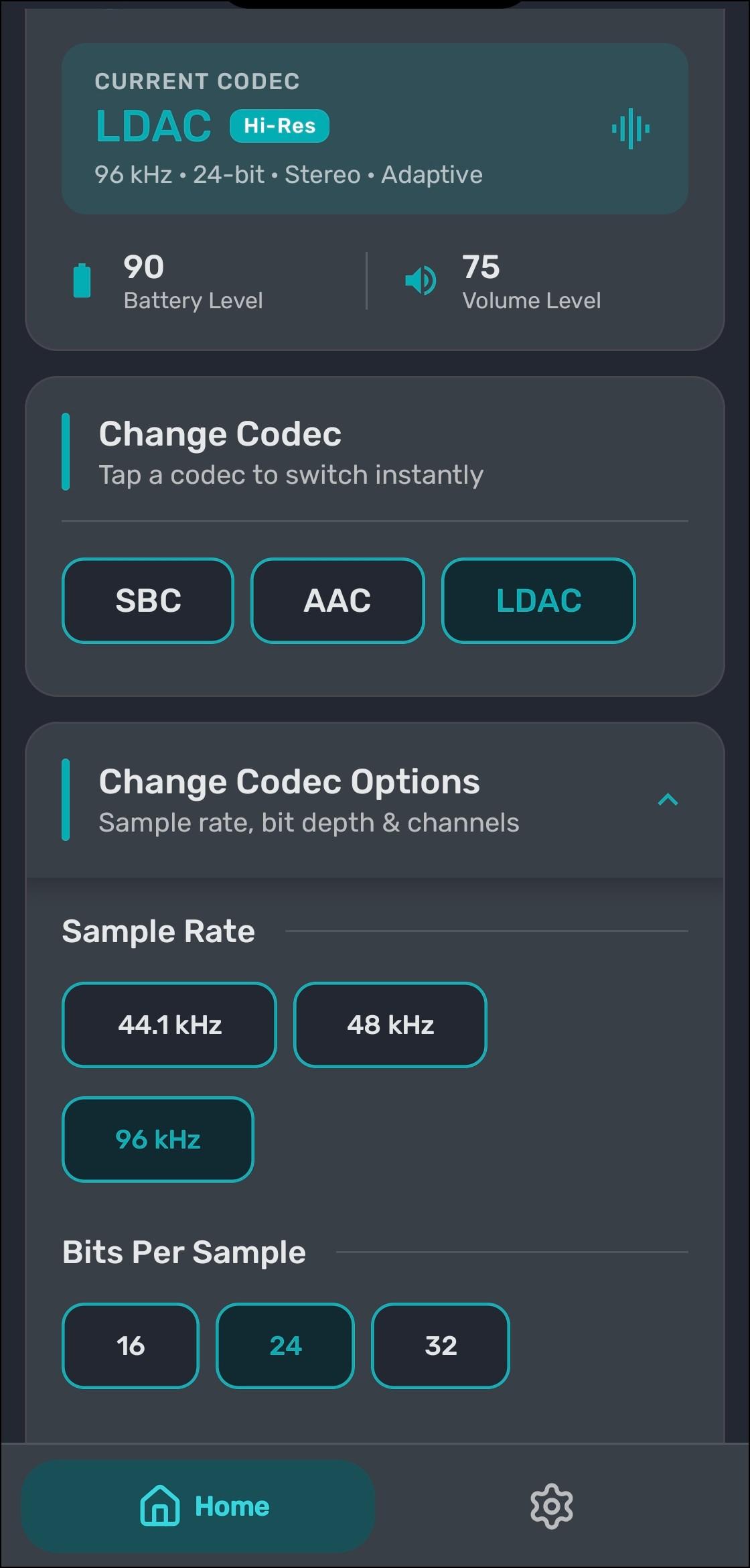Tap the audio waveform icon

[630, 129]
